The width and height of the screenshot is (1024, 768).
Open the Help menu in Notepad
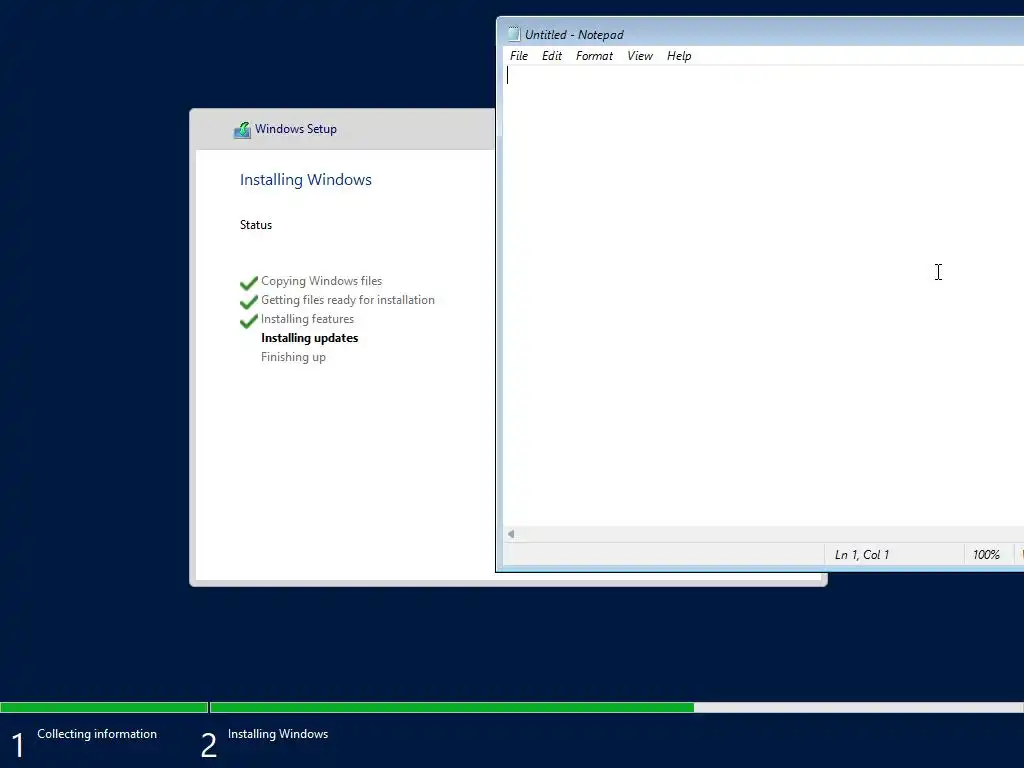679,56
